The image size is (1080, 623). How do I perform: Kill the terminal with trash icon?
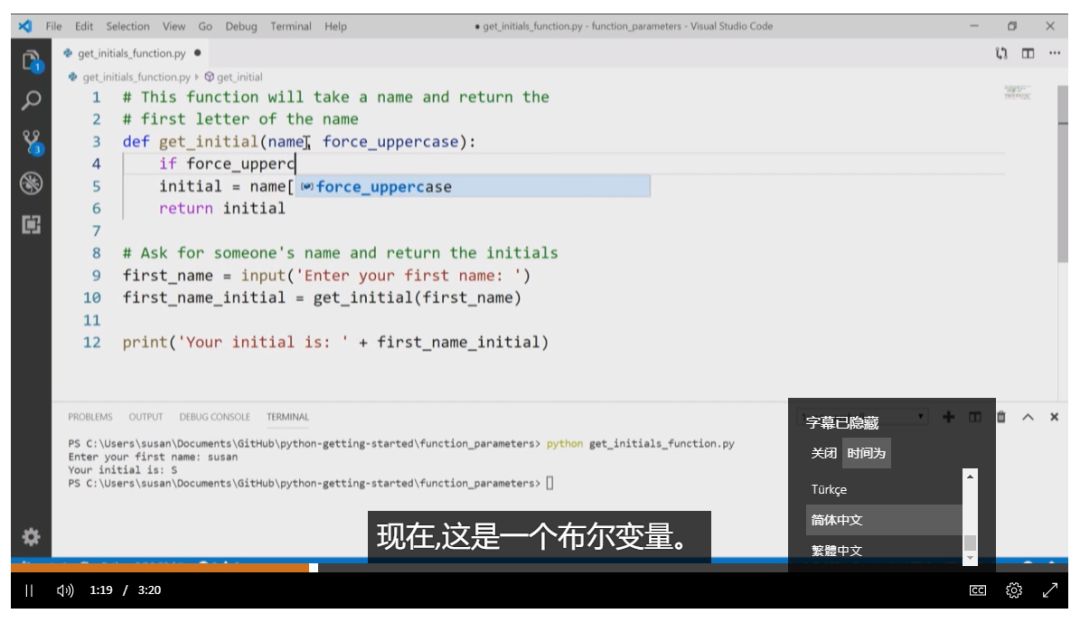1001,416
